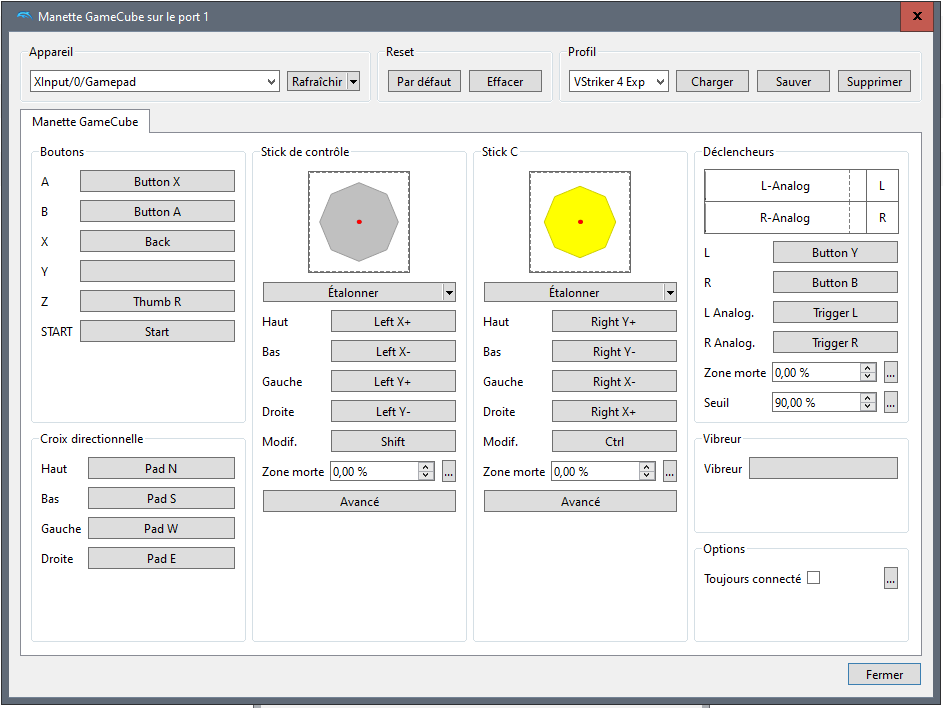The height and width of the screenshot is (708, 943).
Task: Click the yellow Stick C octagon preview
Action: 580,222
